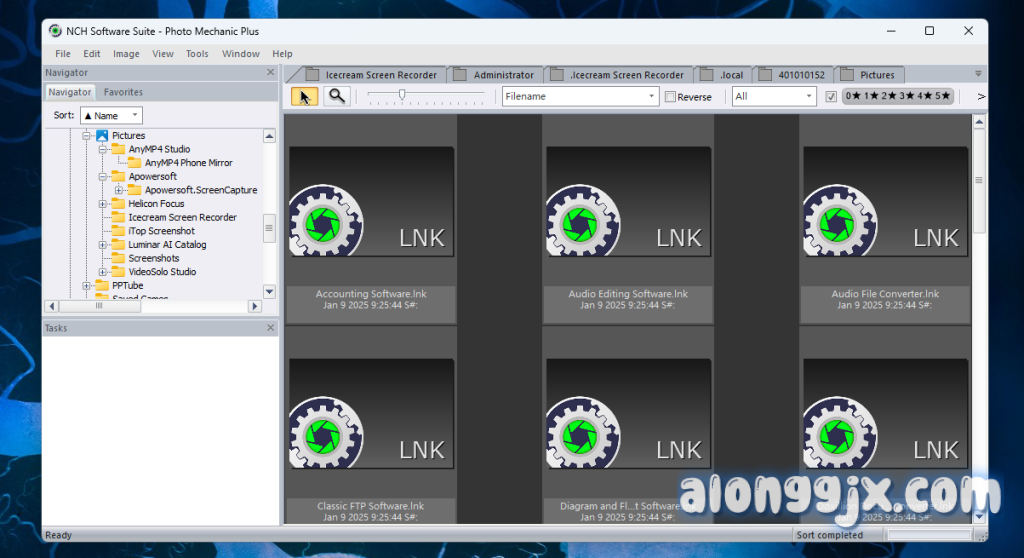
Task: Open the tab list arrow menu
Action: (x=978, y=74)
